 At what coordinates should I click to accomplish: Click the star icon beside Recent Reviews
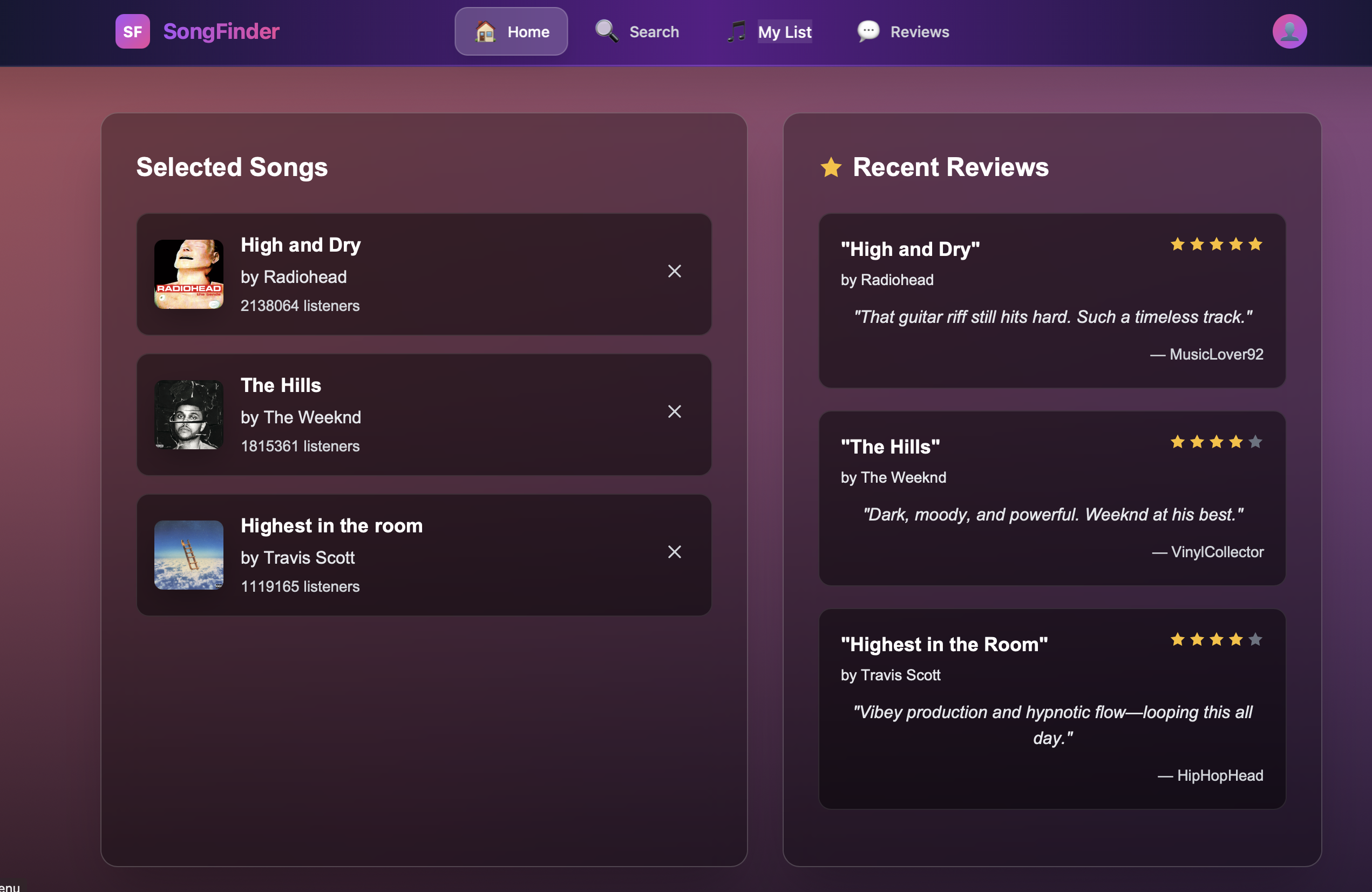point(831,167)
